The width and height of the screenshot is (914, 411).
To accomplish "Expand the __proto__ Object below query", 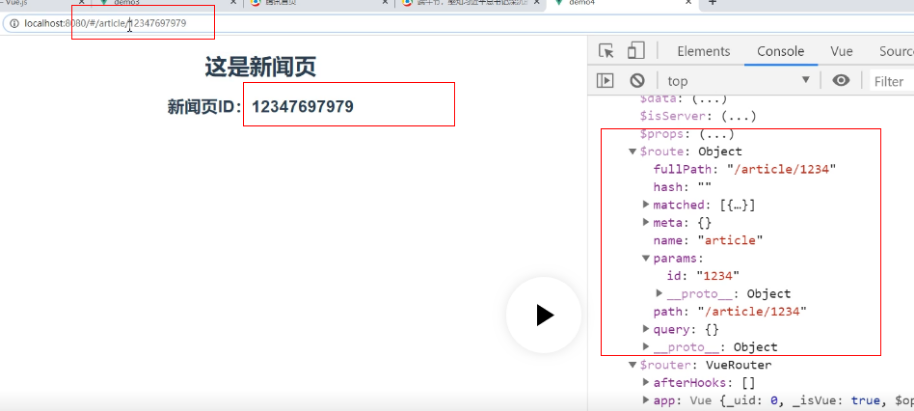I will [x=645, y=346].
